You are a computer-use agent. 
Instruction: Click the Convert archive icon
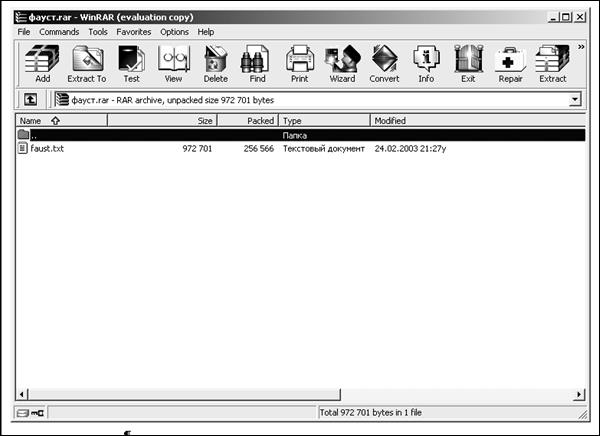pos(384,64)
